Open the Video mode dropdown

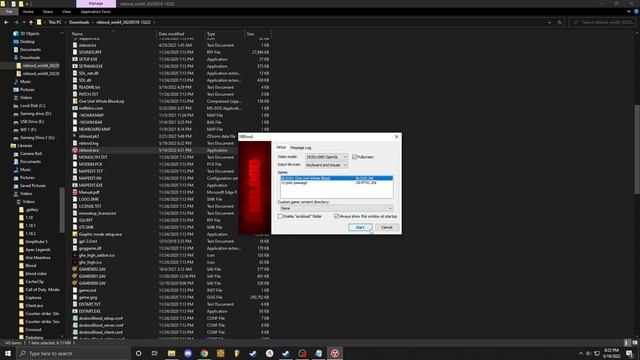tap(327, 157)
